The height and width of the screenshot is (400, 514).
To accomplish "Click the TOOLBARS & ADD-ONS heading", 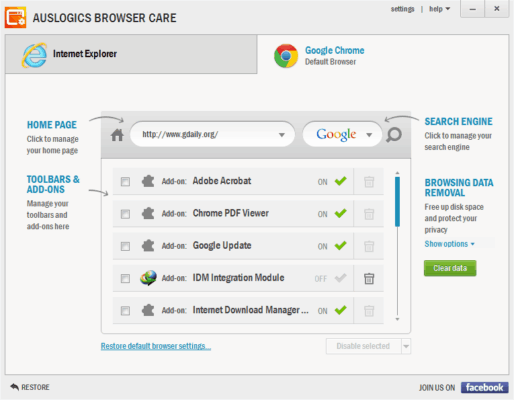I will pyautogui.click(x=53, y=184).
